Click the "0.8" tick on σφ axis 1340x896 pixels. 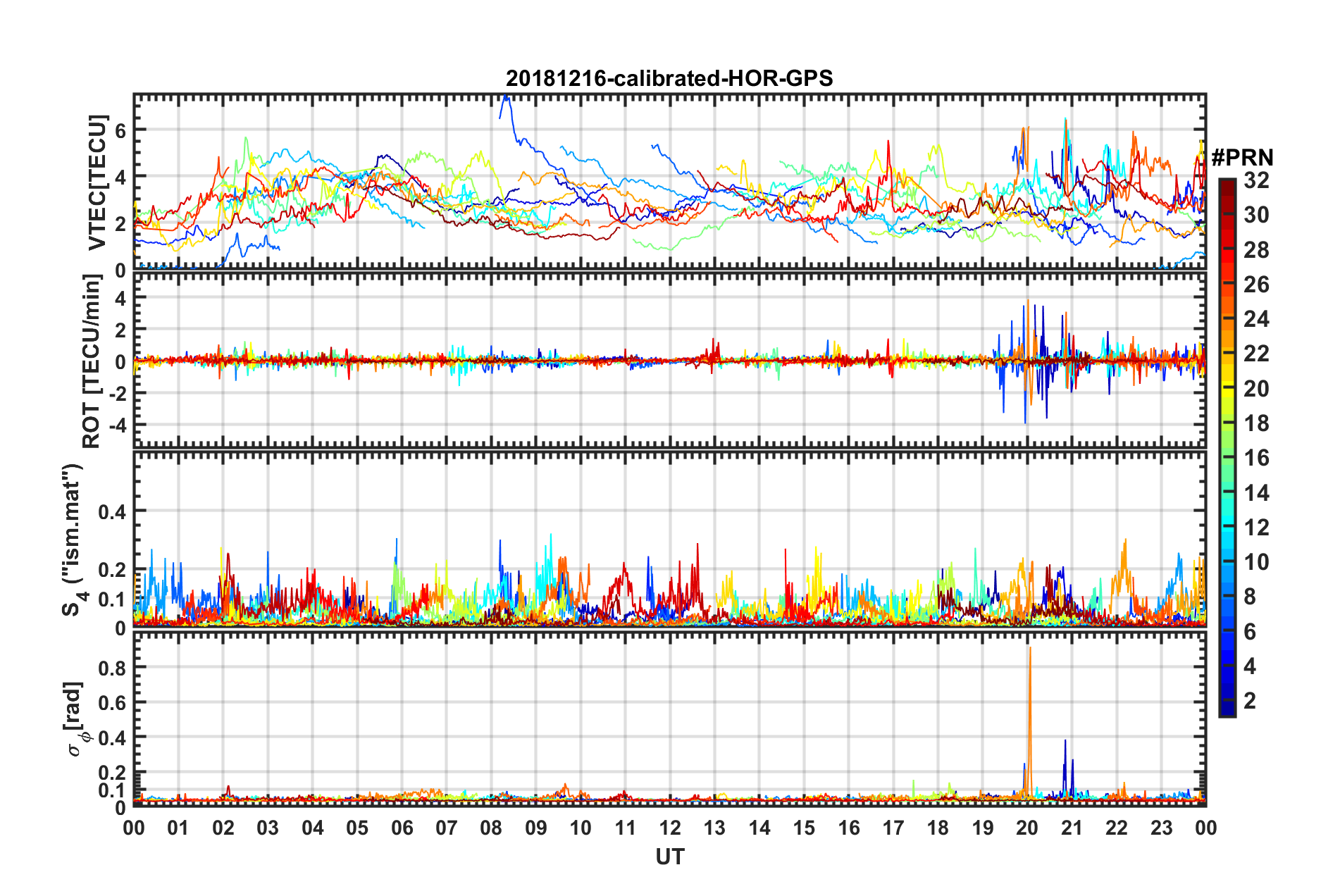click(x=113, y=667)
